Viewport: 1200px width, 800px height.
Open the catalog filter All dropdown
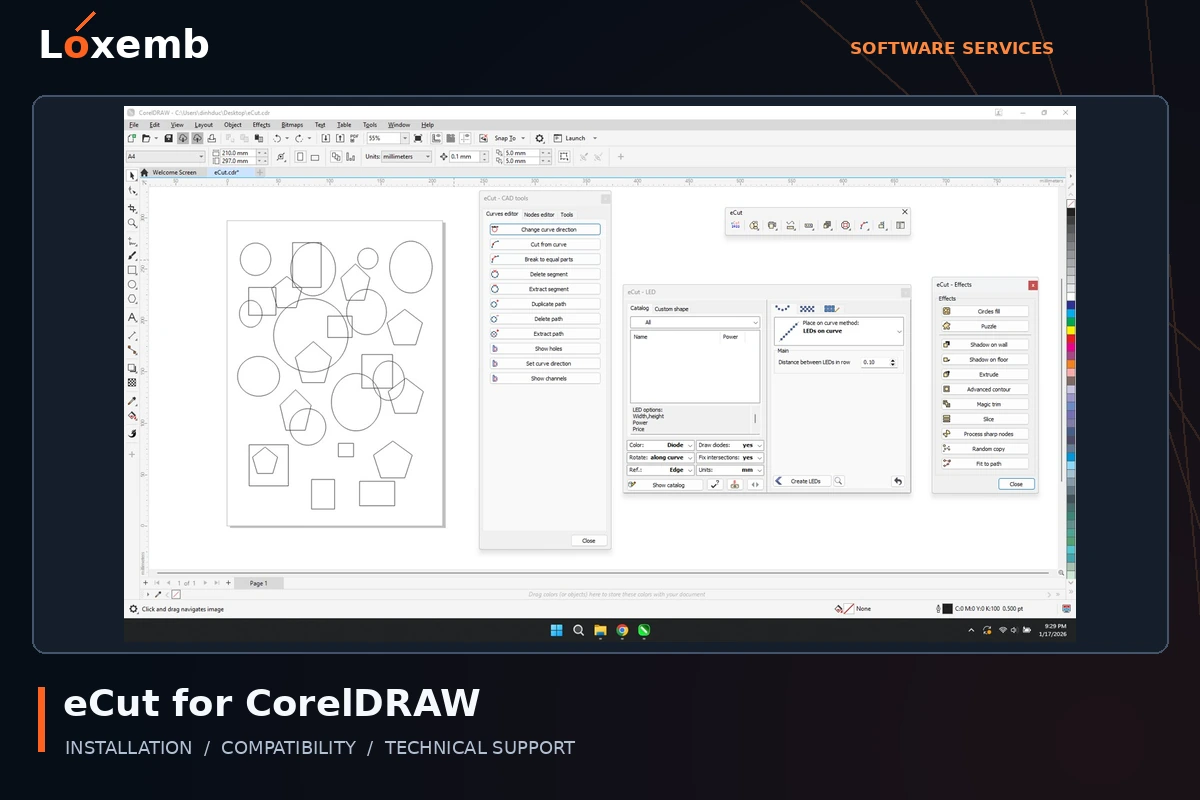pos(695,322)
